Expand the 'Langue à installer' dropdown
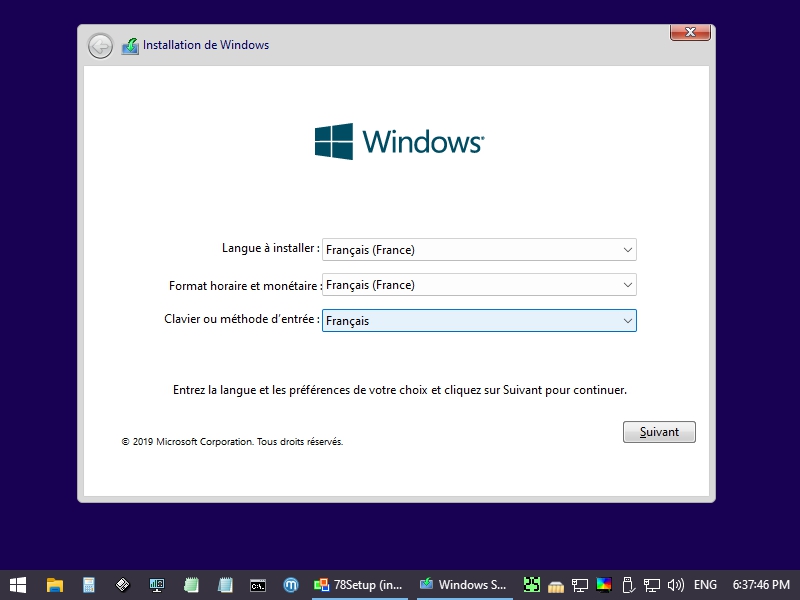 point(627,250)
